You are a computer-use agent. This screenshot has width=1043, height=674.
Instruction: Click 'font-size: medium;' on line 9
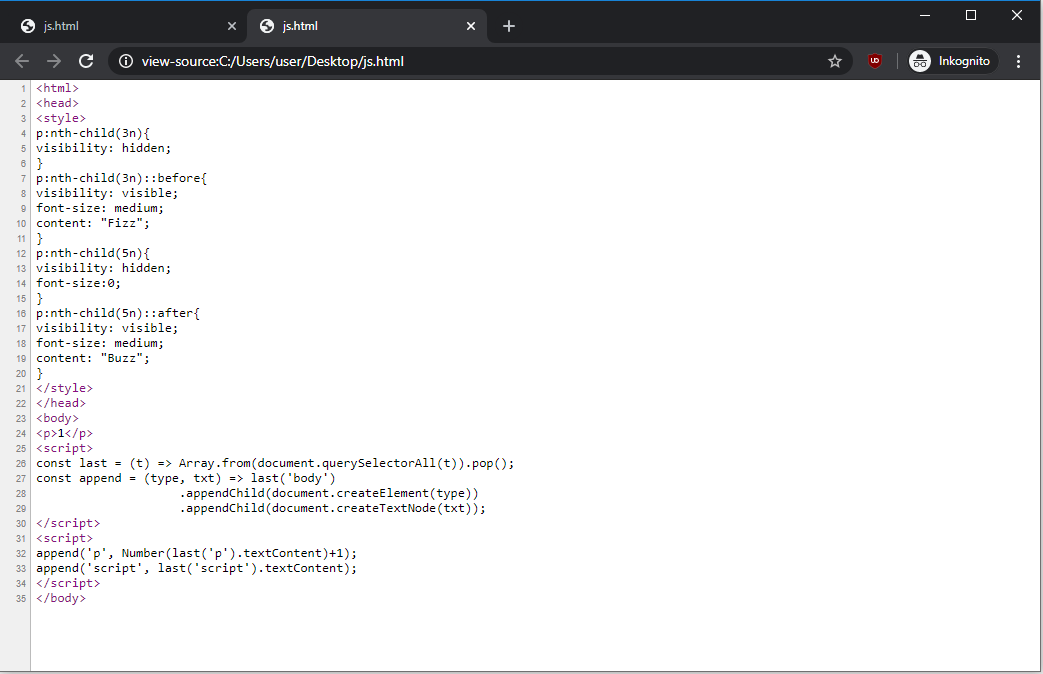point(100,208)
